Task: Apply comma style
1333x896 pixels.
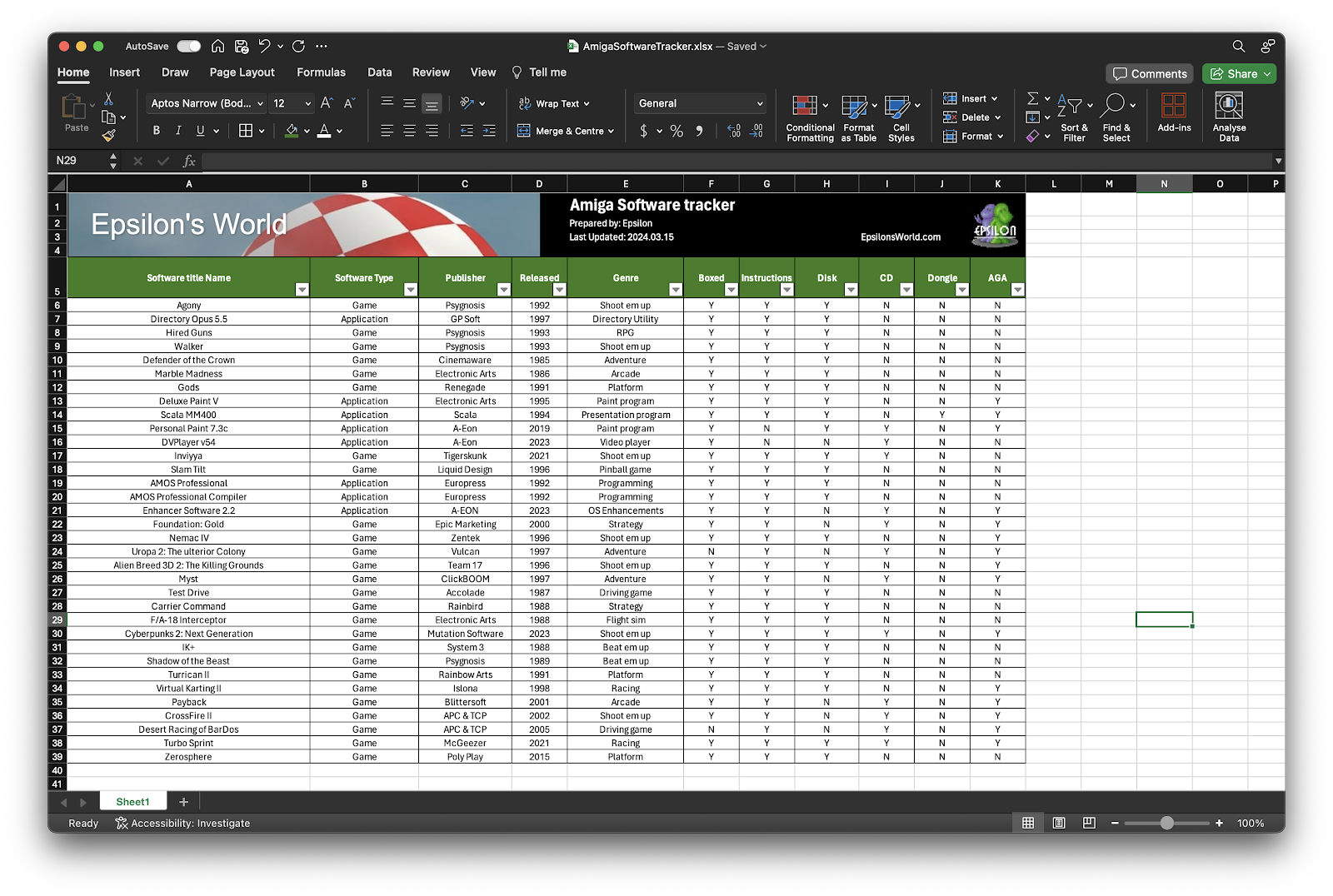Action: (x=699, y=131)
